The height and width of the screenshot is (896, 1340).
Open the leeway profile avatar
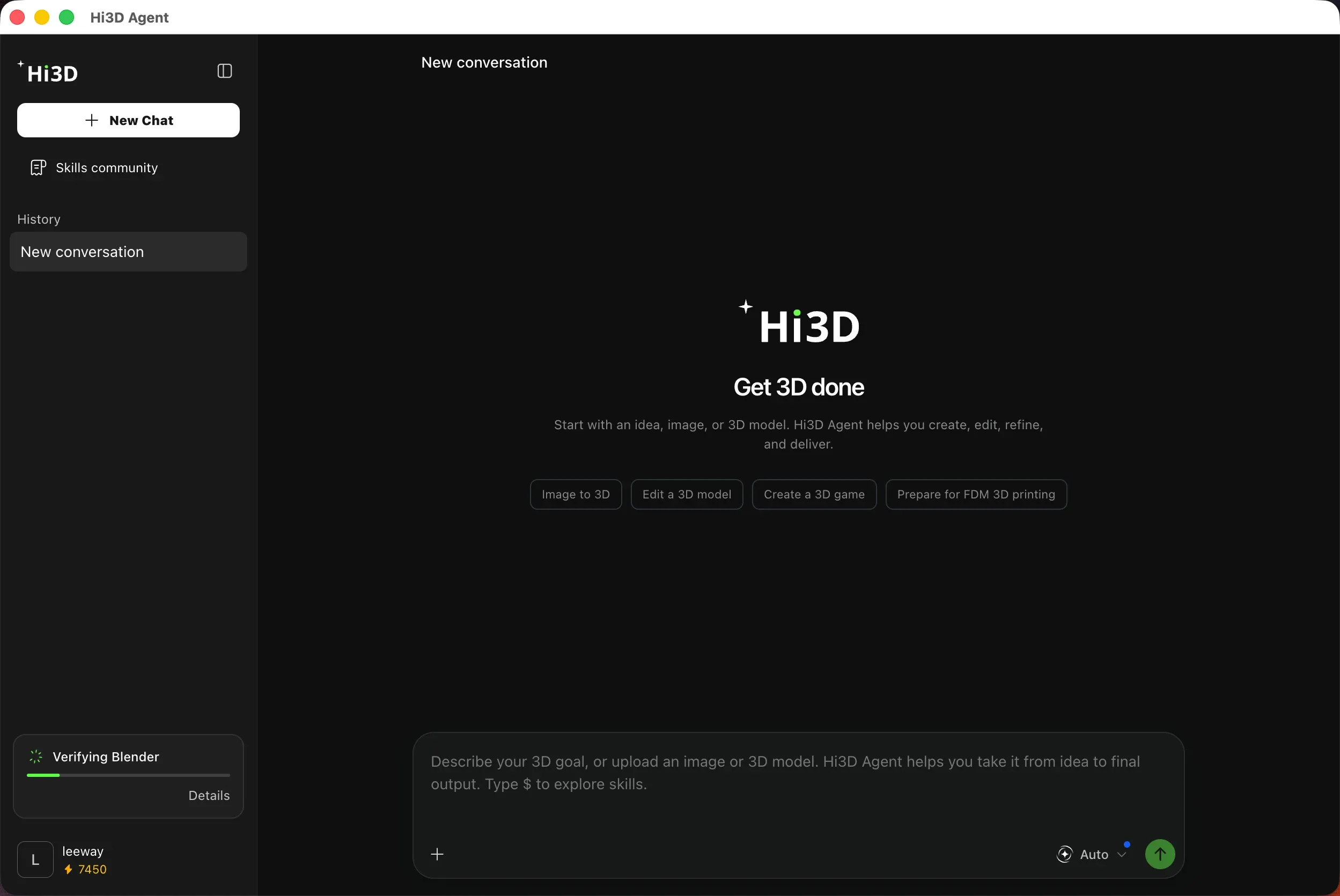35,860
